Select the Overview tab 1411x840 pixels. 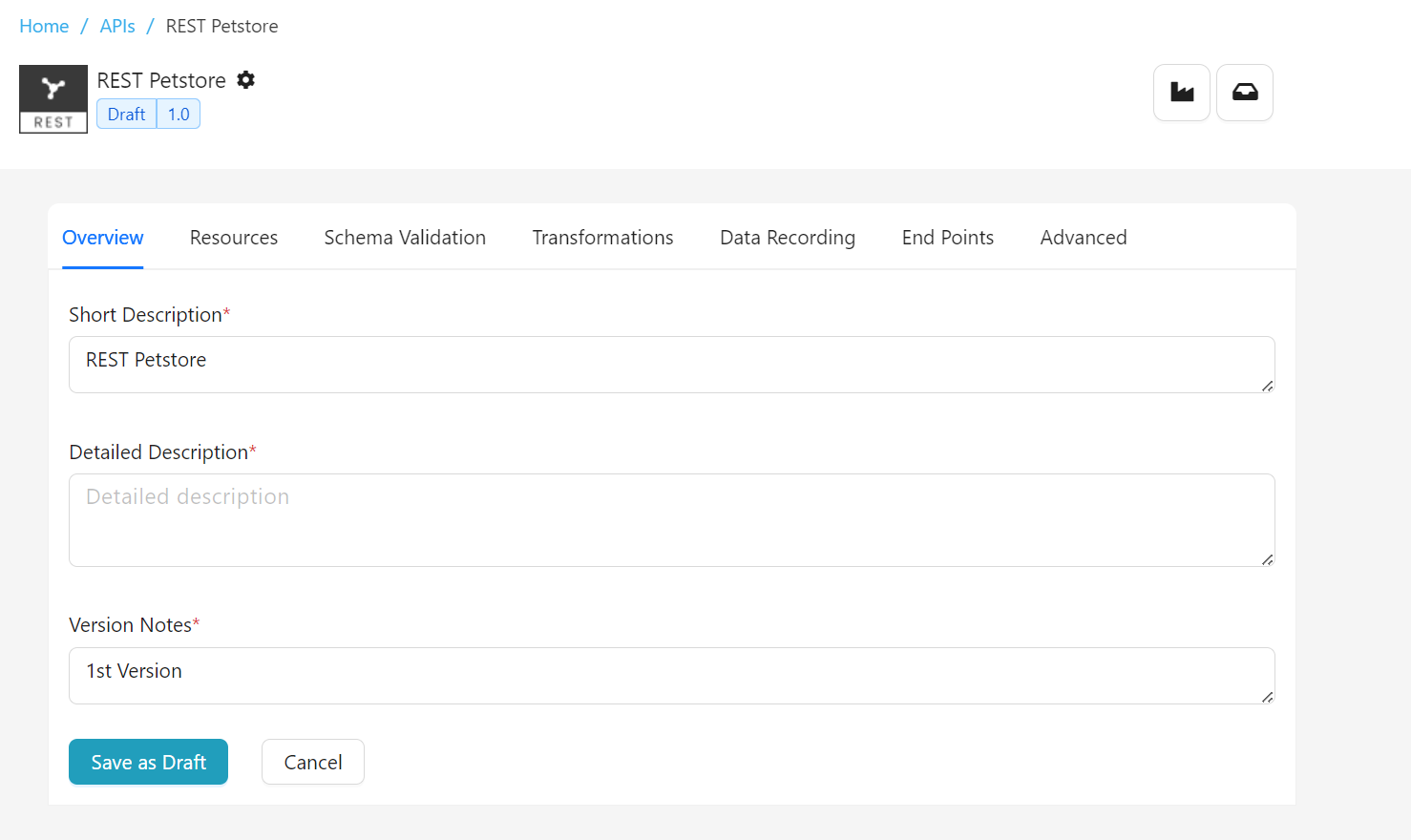pos(103,238)
